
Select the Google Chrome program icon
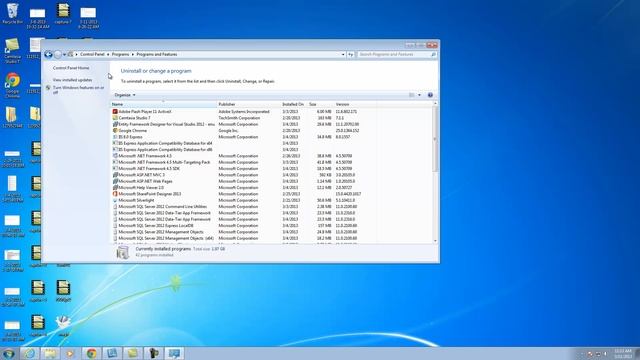click(115, 131)
